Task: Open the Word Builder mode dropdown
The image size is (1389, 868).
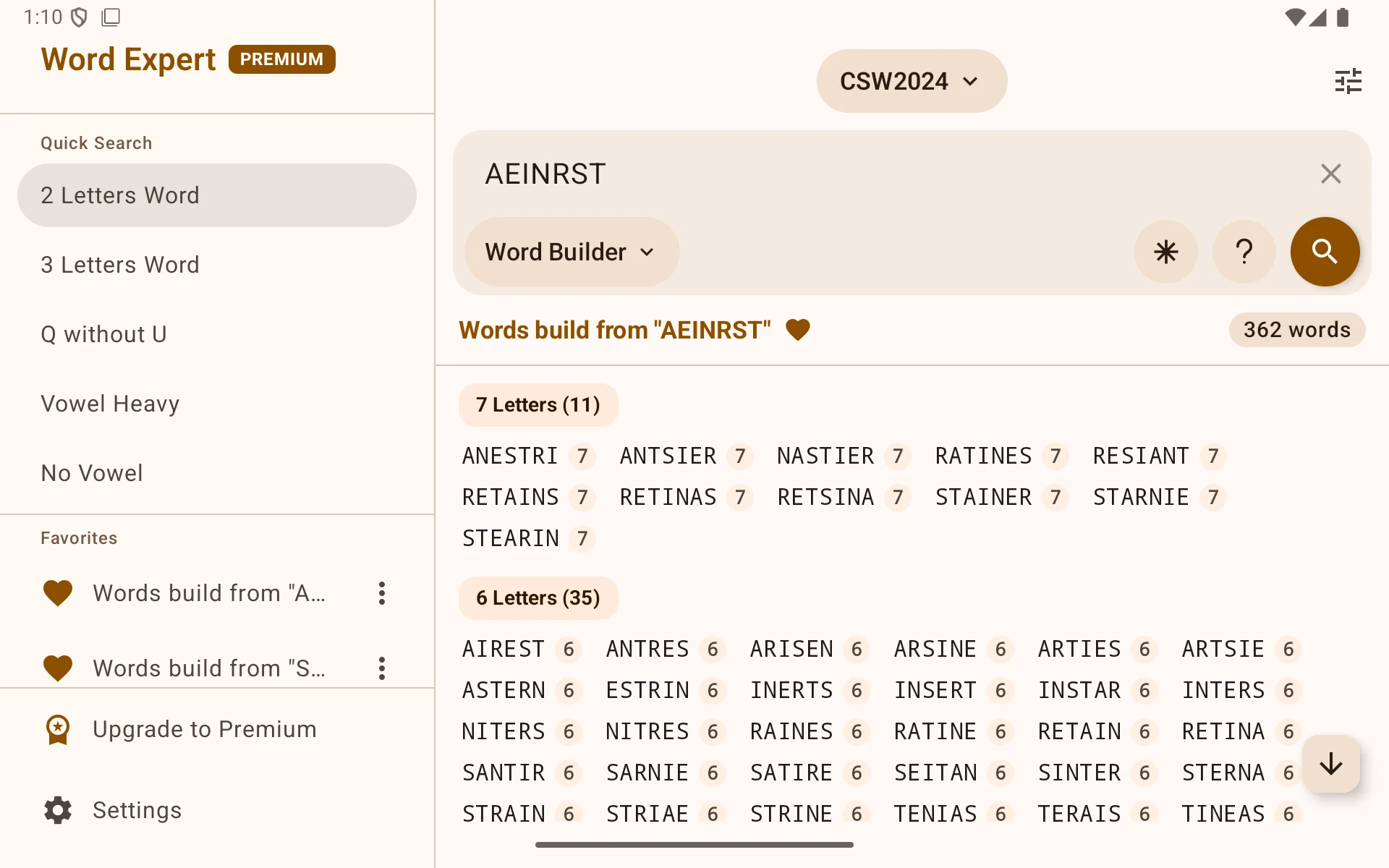Action: (571, 252)
